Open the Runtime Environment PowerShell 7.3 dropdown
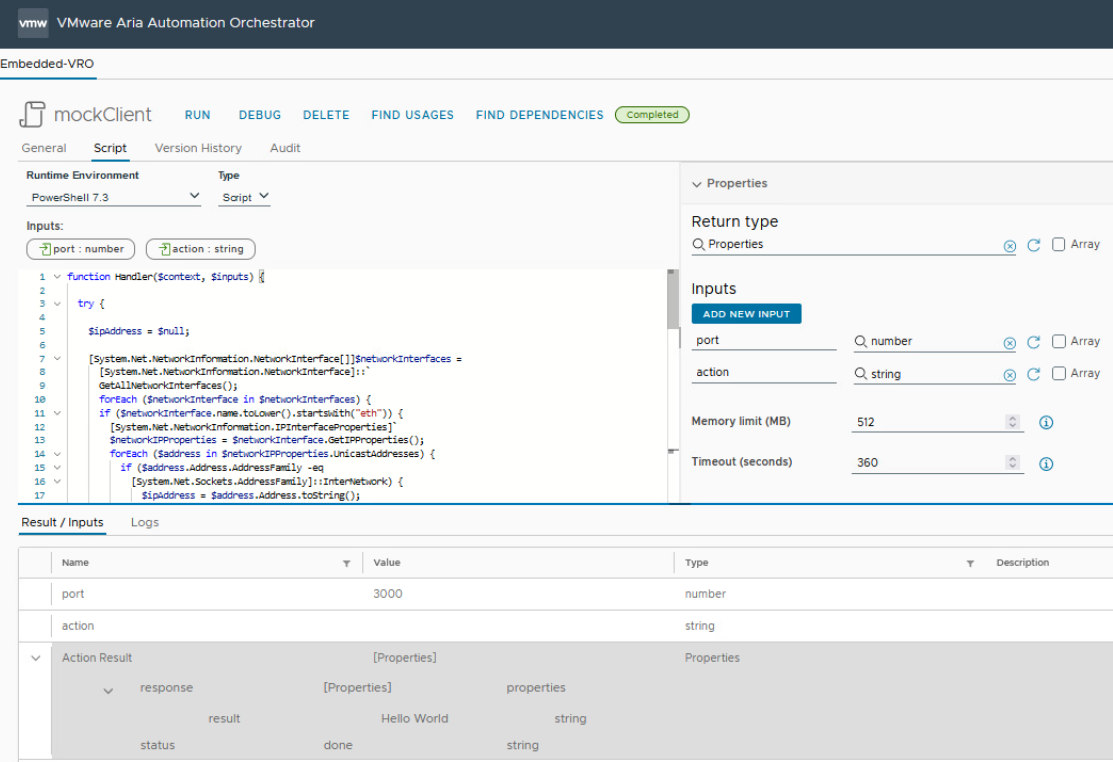 coord(114,197)
